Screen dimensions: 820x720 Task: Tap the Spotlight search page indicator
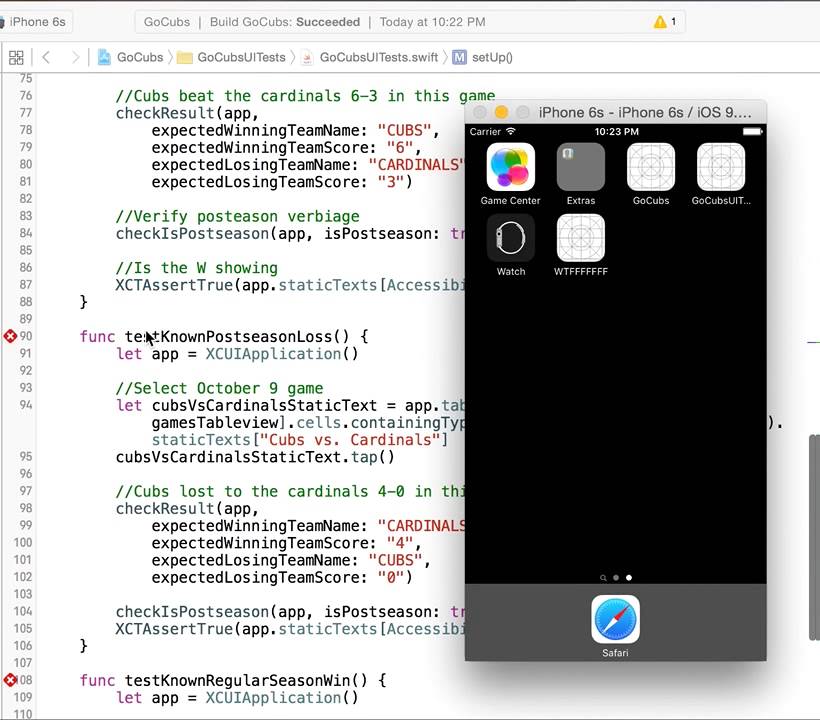click(603, 578)
